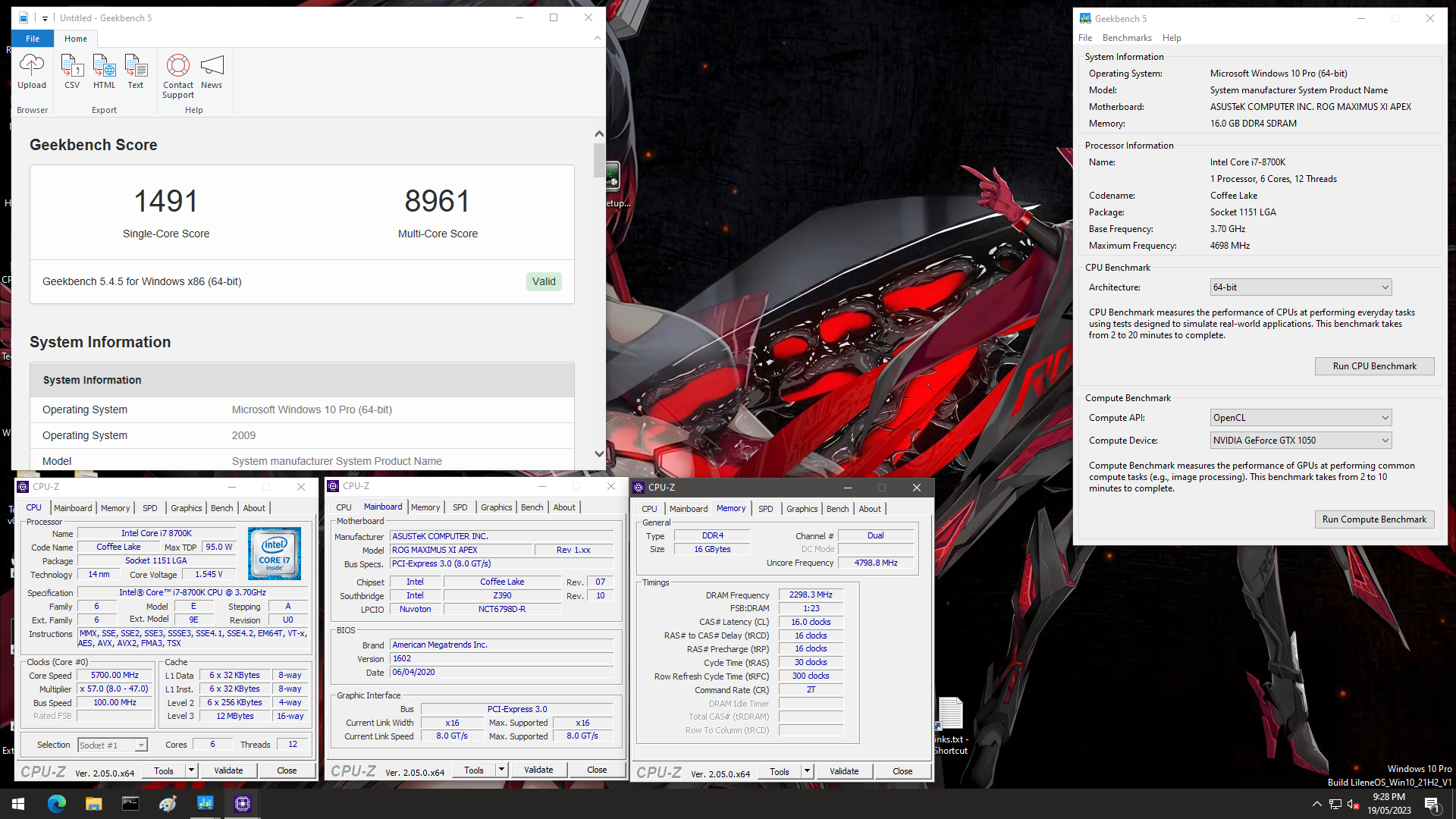The width and height of the screenshot is (1456, 819).
Task: Click the scrollbar up arrow in results window
Action: (599, 133)
